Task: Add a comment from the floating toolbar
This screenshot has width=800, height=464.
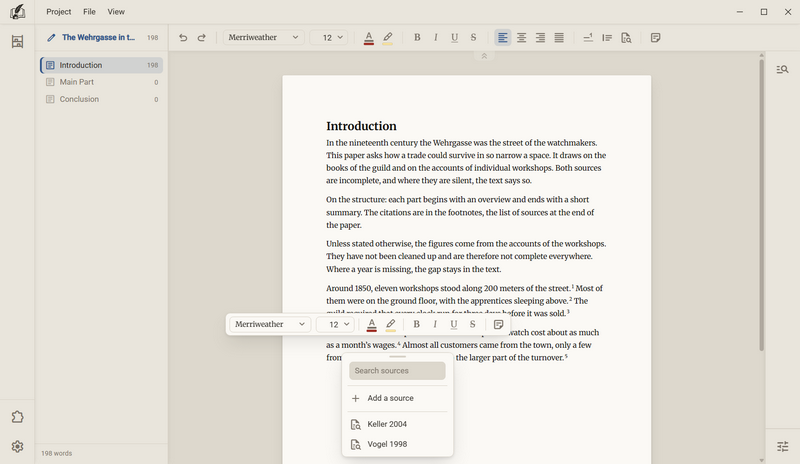Action: tap(498, 324)
